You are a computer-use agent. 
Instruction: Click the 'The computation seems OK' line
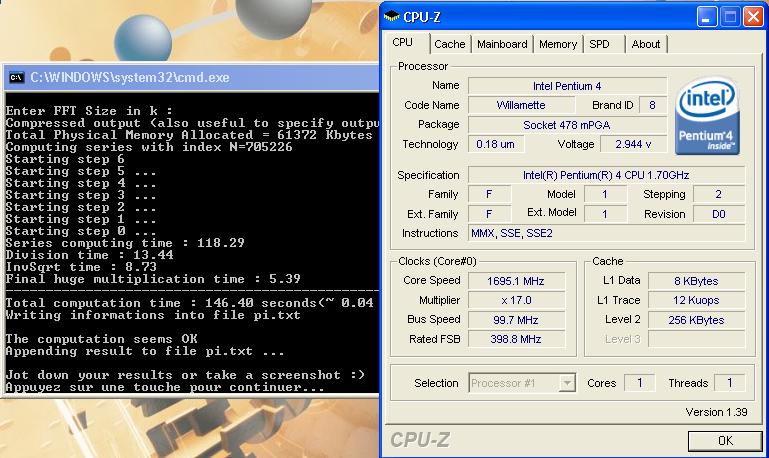102,339
